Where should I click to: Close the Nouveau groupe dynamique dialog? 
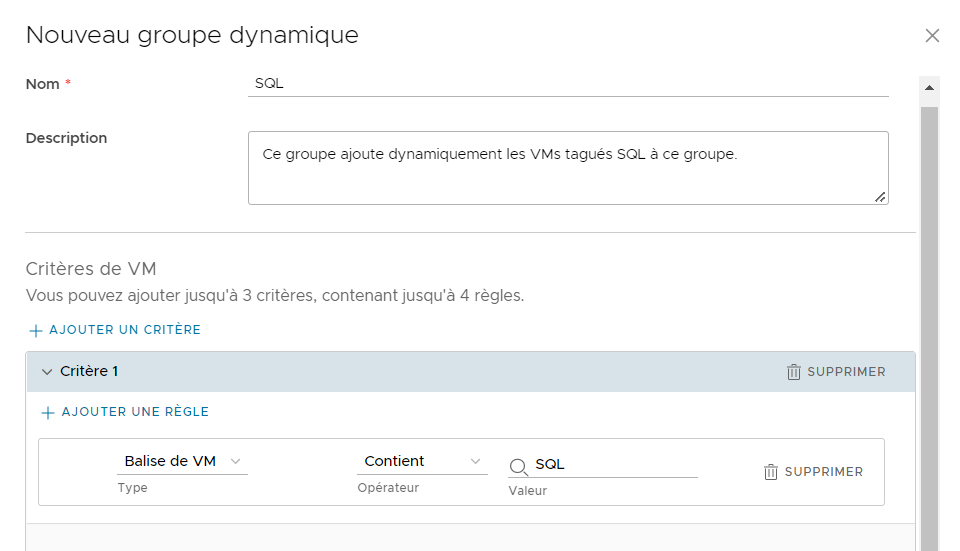click(x=932, y=36)
